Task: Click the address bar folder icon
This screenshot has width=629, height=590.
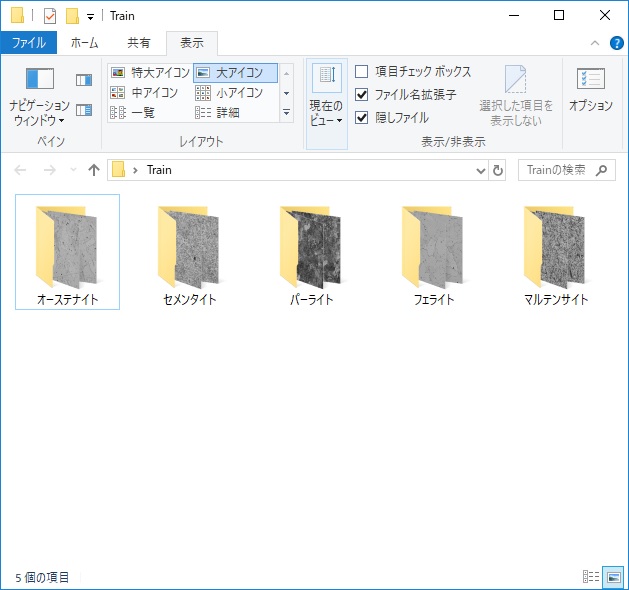Action: coord(118,170)
